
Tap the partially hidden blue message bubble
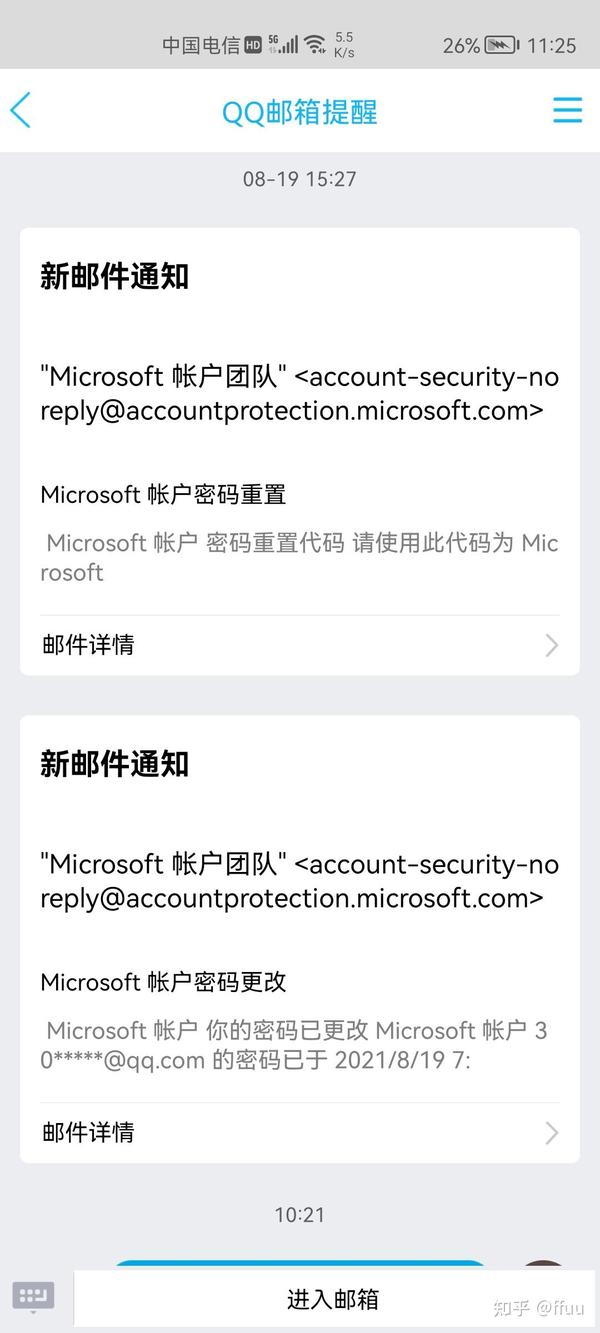point(300,1266)
